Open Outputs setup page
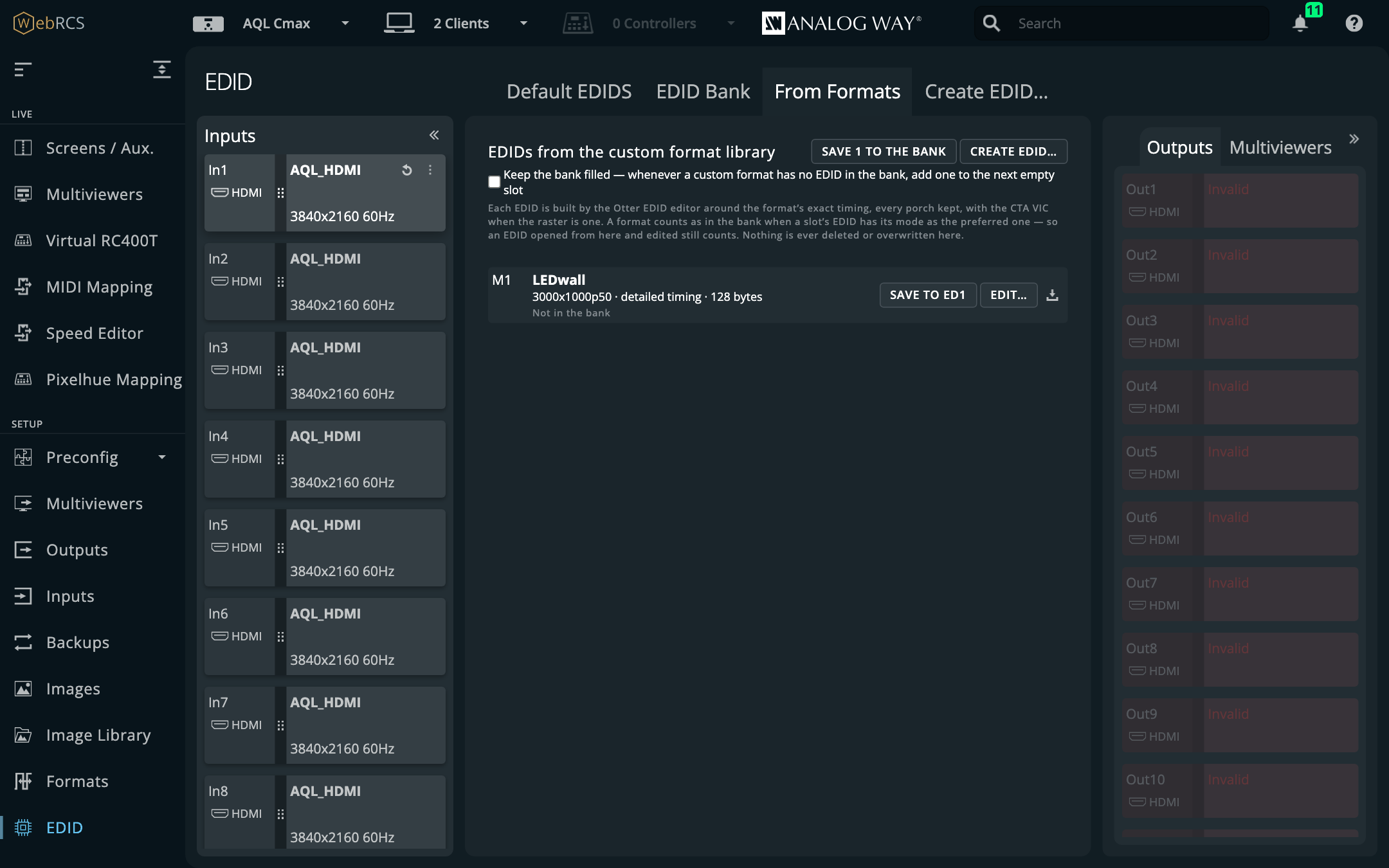 93,550
